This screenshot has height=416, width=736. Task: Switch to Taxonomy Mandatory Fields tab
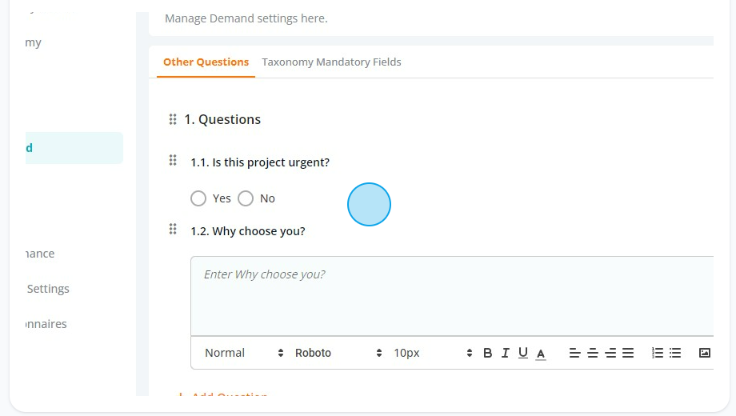coord(331,62)
